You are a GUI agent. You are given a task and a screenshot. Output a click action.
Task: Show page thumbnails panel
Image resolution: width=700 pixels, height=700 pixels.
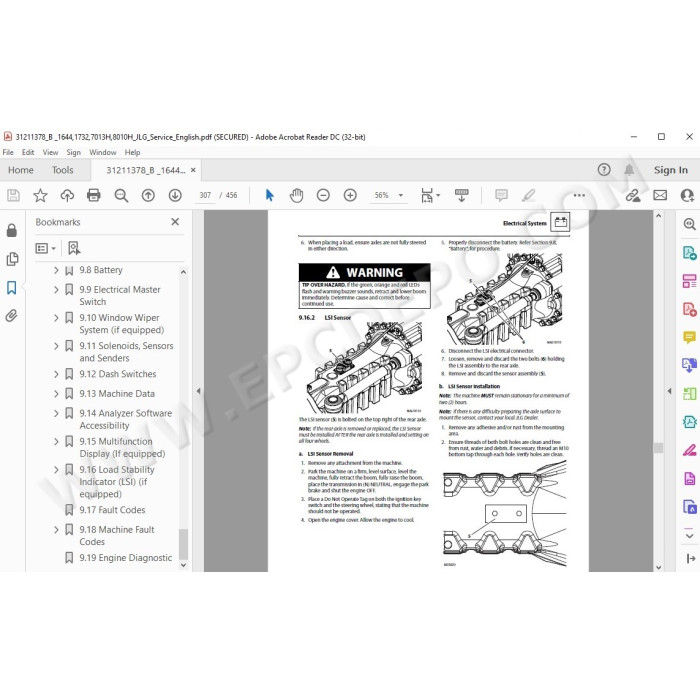pos(12,259)
